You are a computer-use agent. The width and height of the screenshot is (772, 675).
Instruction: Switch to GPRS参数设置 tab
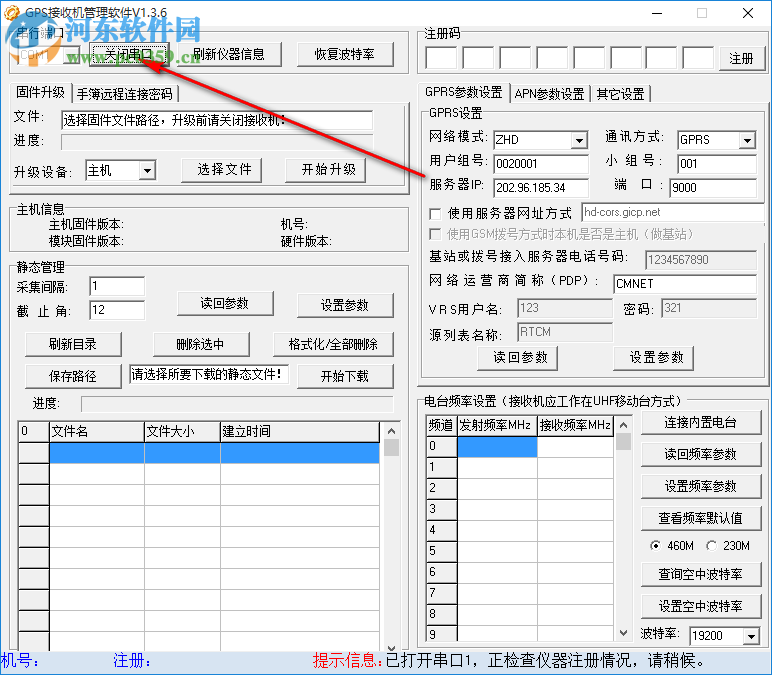pyautogui.click(x=464, y=92)
